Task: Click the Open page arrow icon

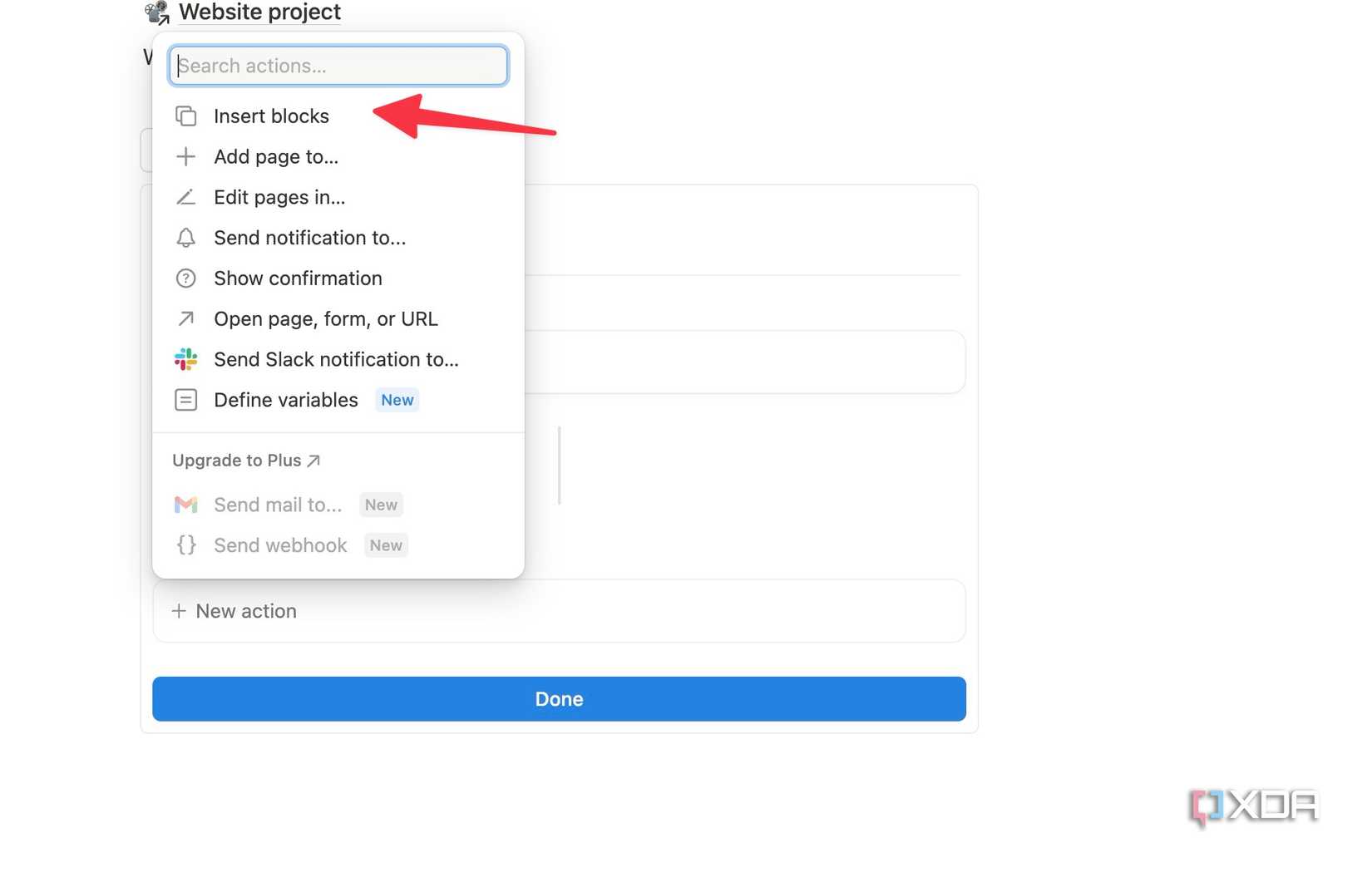Action: pos(185,318)
